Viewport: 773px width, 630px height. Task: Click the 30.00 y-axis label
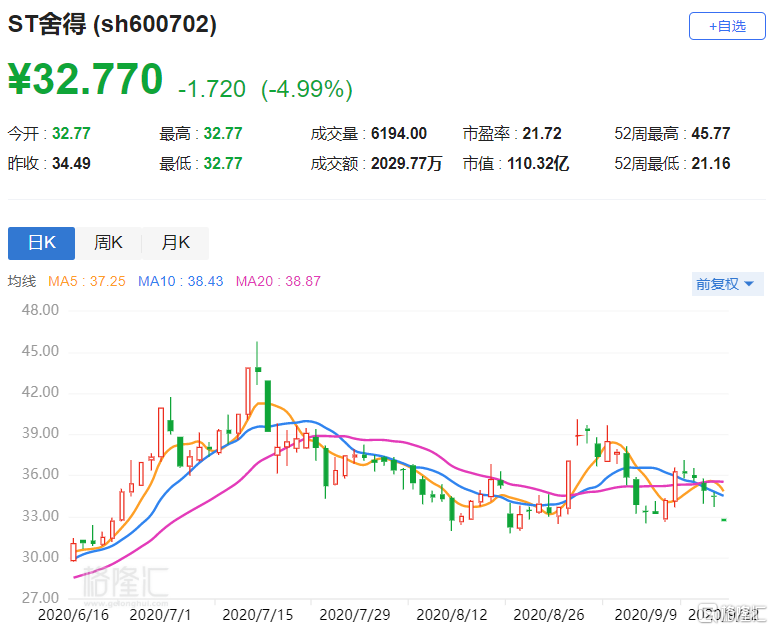pos(40,557)
